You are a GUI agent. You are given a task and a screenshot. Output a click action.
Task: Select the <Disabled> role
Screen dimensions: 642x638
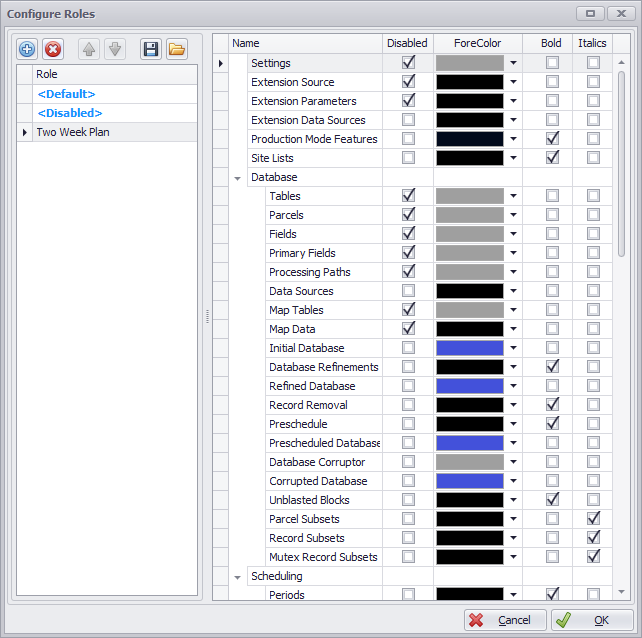pyautogui.click(x=70, y=113)
